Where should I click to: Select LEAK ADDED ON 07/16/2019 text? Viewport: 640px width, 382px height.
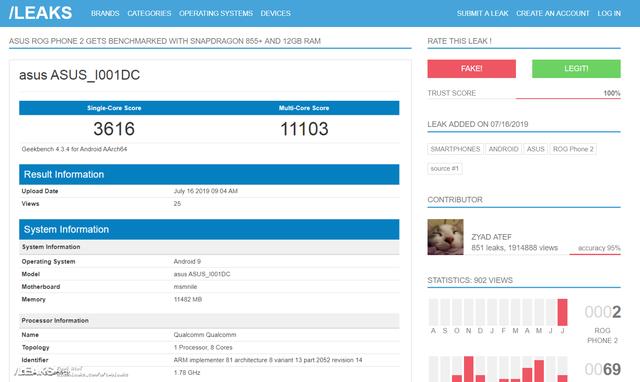click(478, 124)
